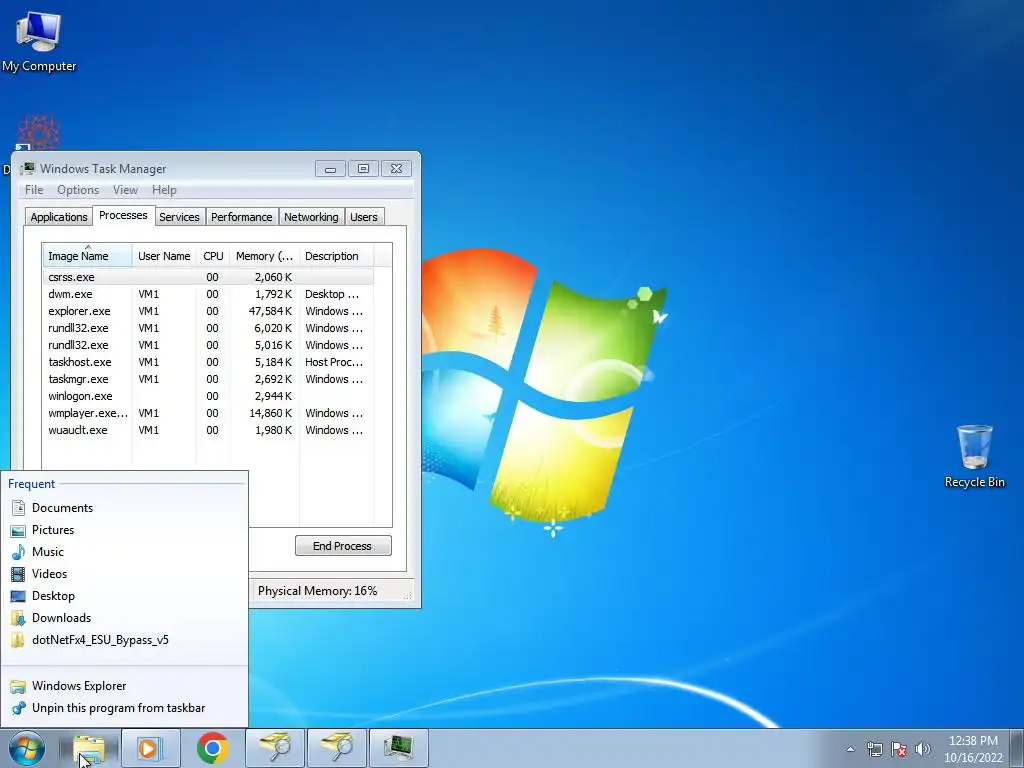Unpin this program from taskbar
This screenshot has height=768, width=1024.
(x=124, y=708)
